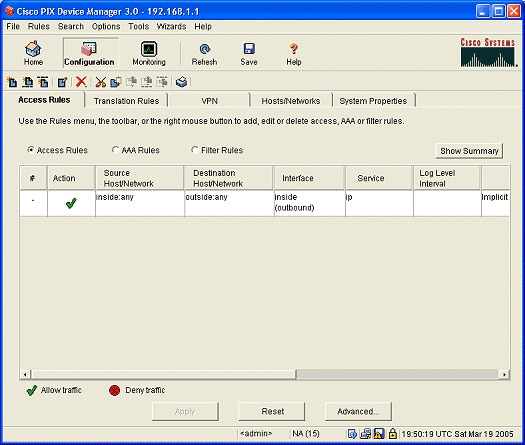Select the 'ip' service cell

tap(379, 203)
